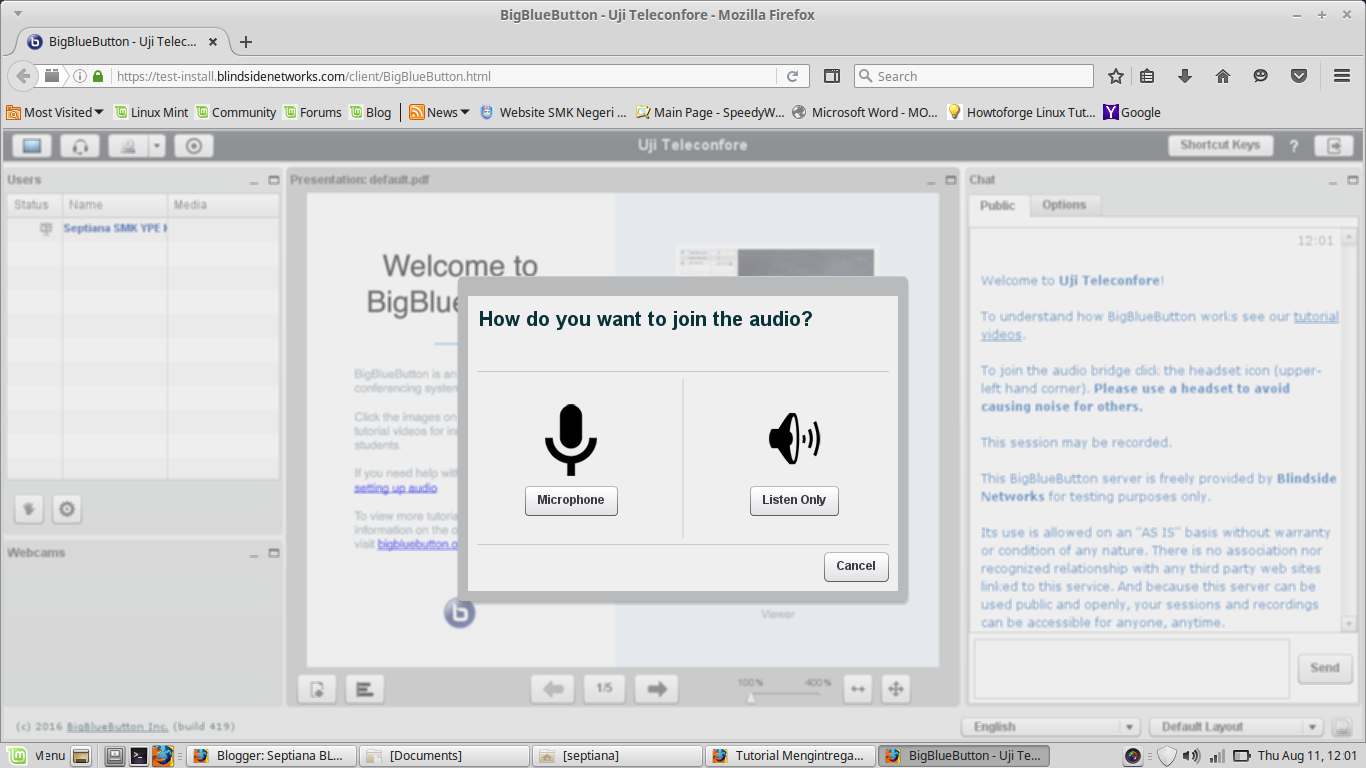Select the Septiana SMK YPE user row

143,229
